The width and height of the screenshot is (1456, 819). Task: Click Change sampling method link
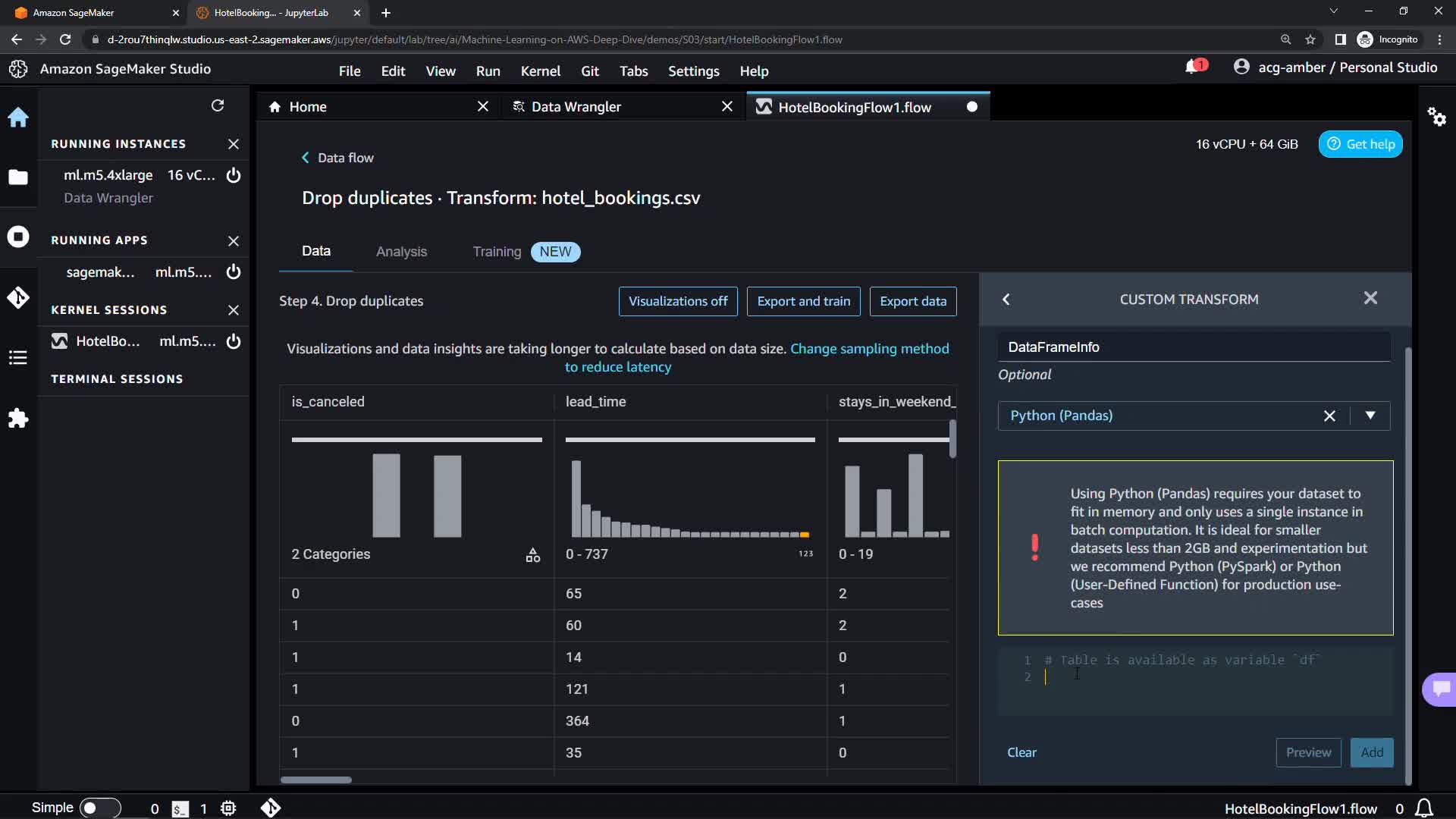(x=869, y=349)
